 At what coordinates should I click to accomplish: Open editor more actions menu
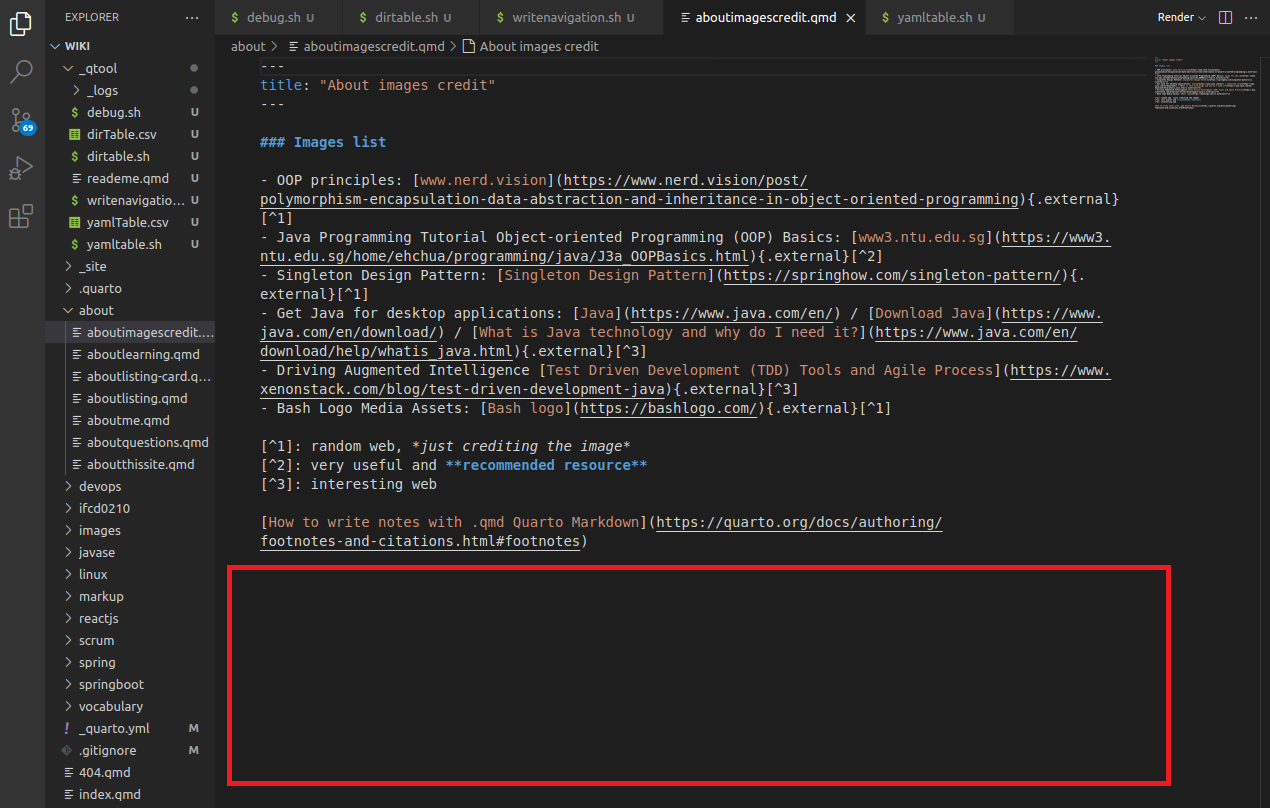(1251, 18)
